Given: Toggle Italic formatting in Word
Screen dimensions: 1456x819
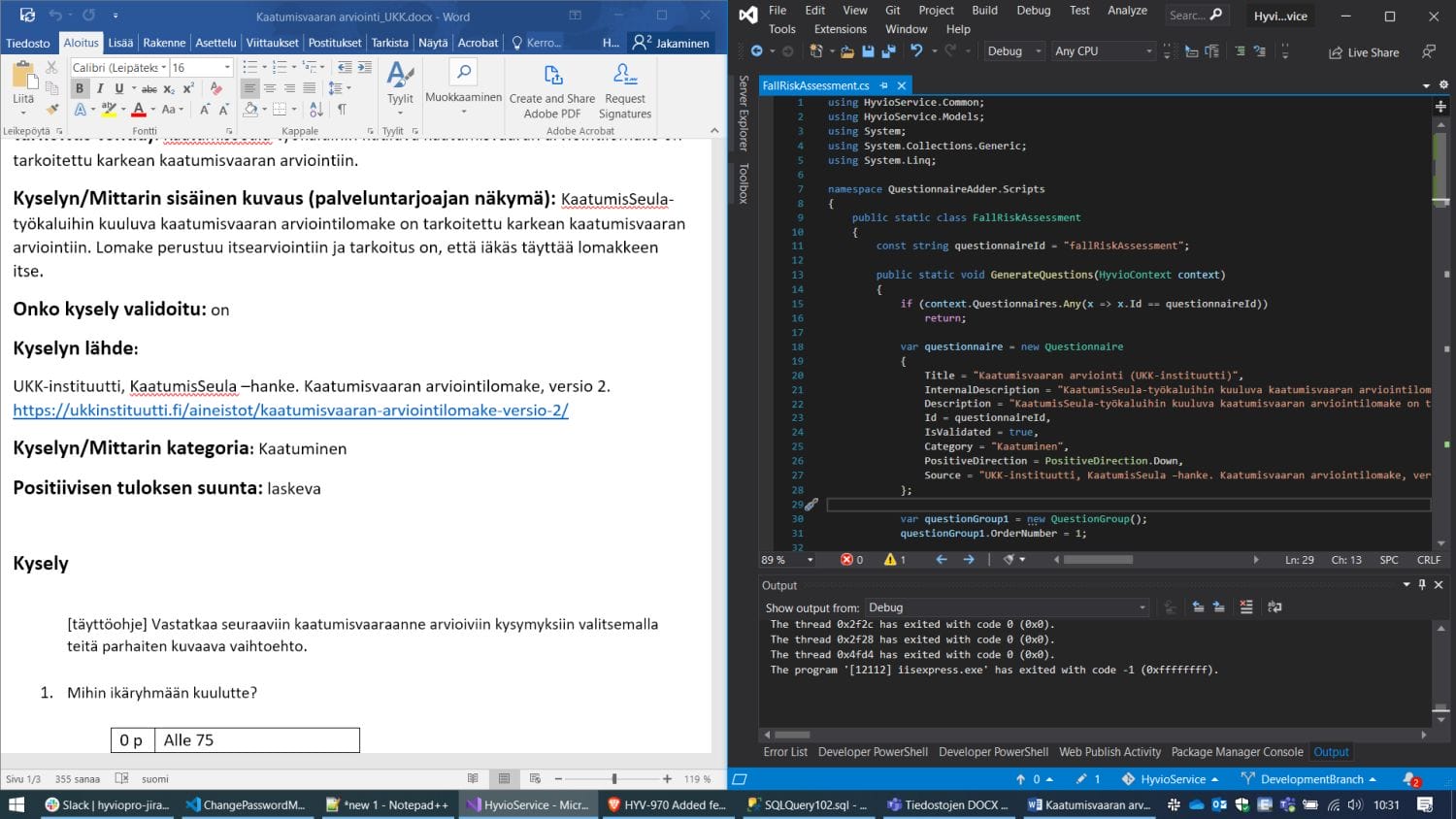Looking at the screenshot, I should click(99, 88).
